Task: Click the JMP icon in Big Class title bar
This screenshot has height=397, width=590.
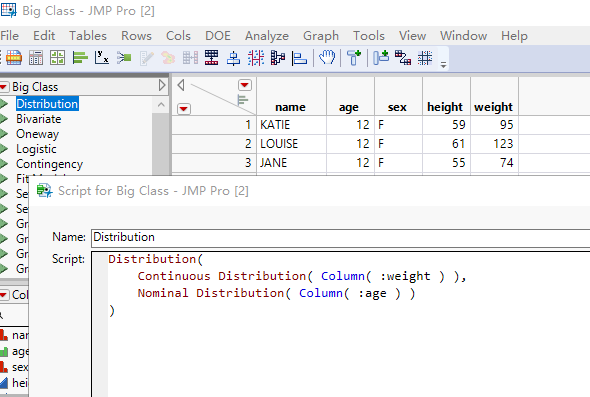Action: tap(8, 10)
